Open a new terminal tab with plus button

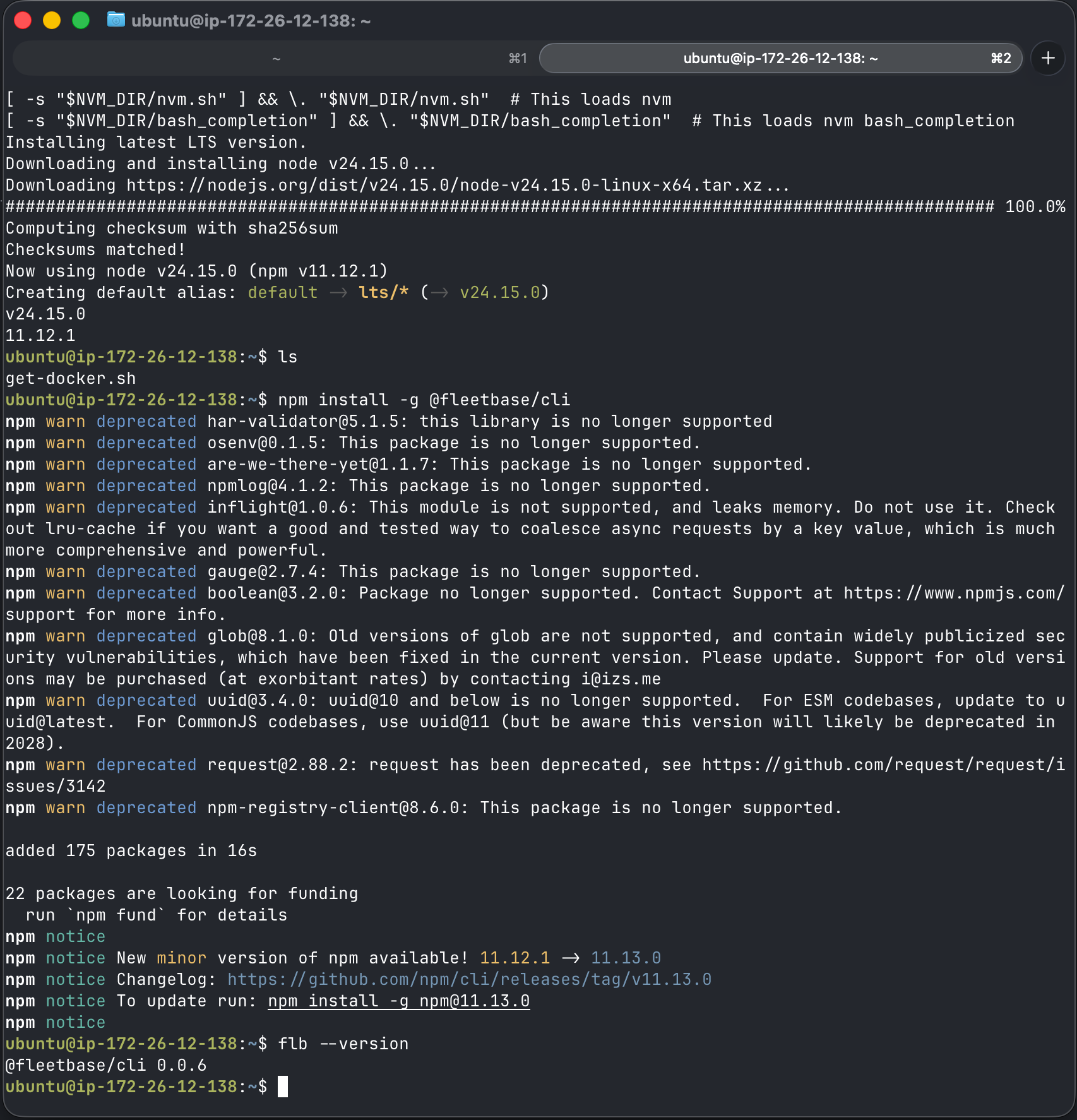pos(1048,58)
